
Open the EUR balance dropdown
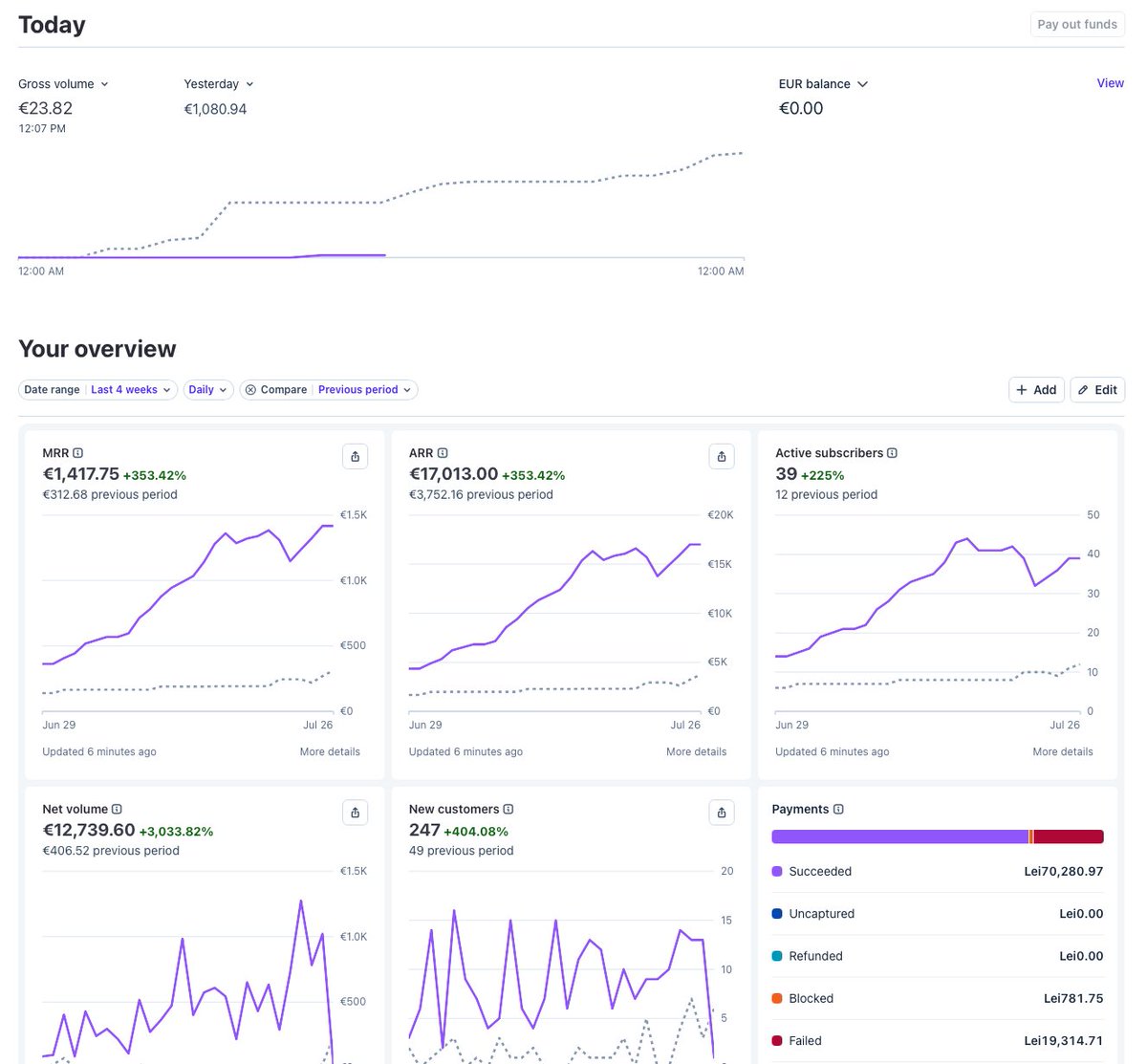tap(824, 84)
